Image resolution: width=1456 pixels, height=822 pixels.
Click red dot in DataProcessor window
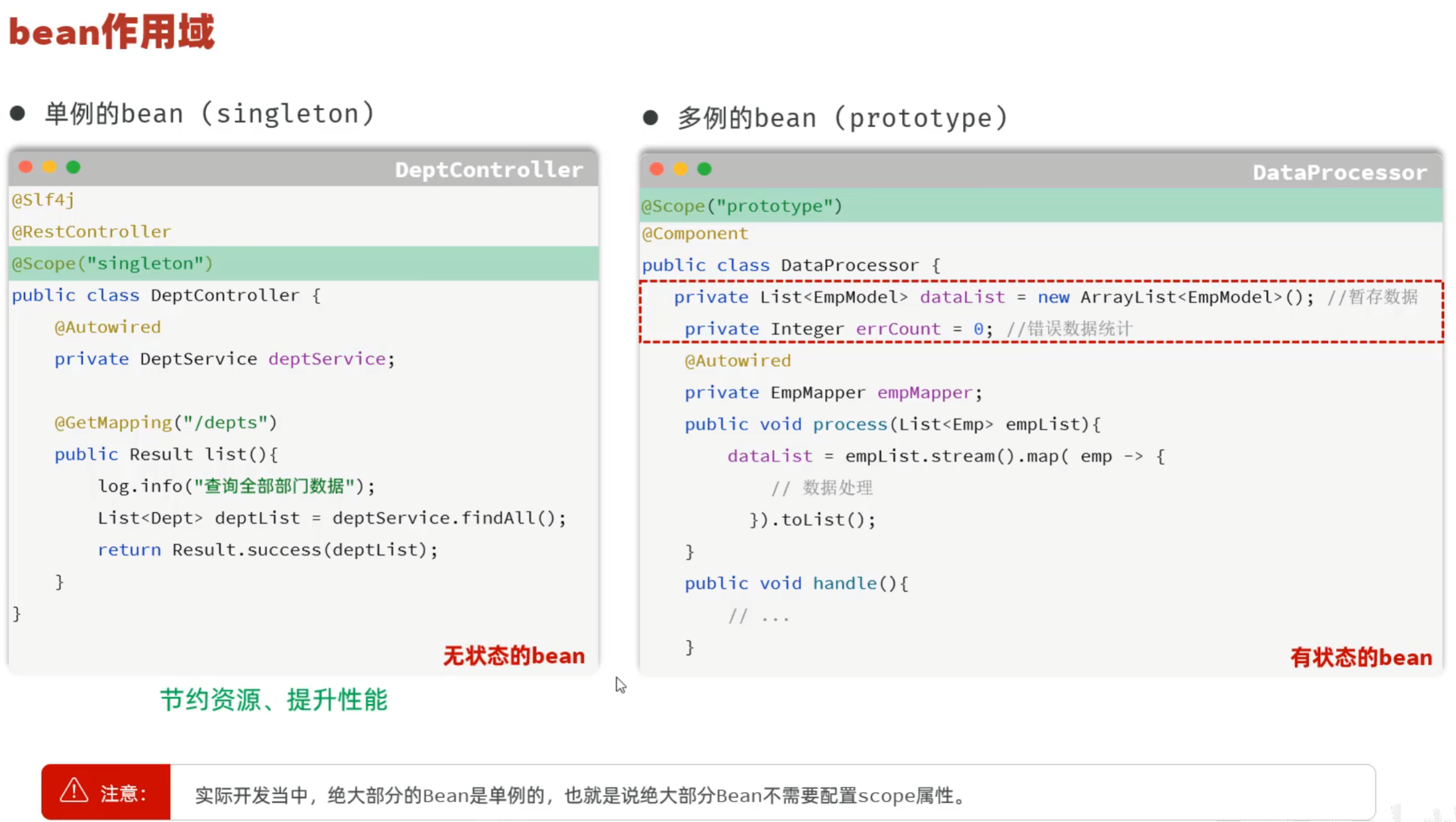coord(657,169)
